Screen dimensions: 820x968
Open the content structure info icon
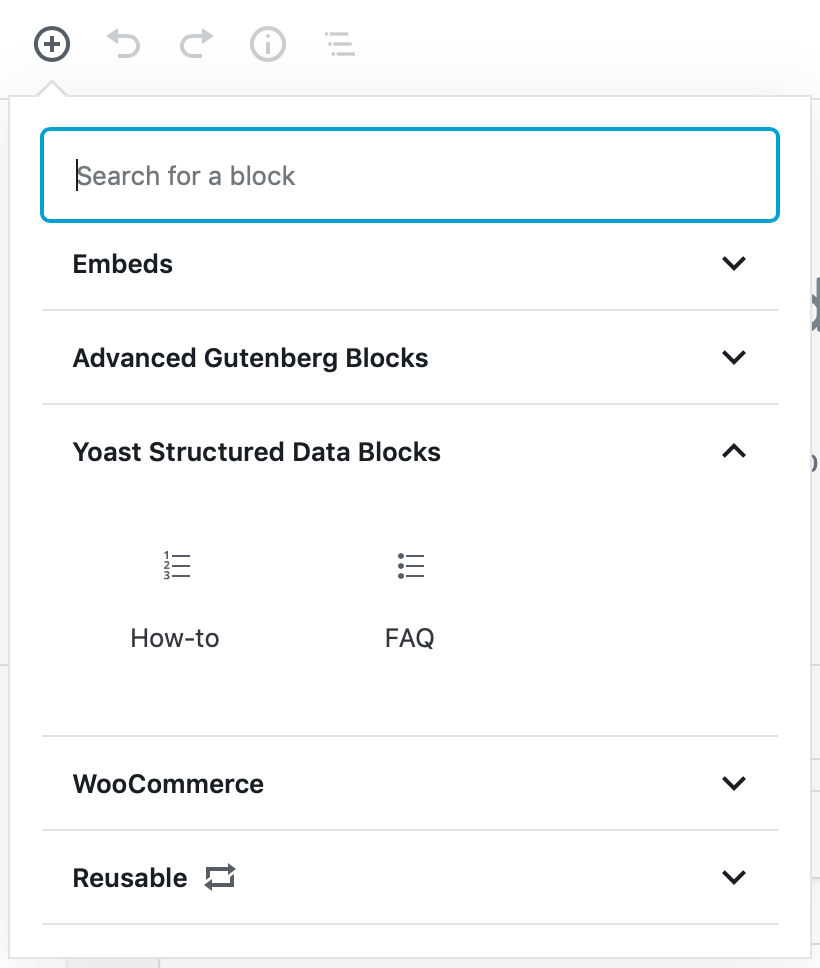pyautogui.click(x=268, y=44)
